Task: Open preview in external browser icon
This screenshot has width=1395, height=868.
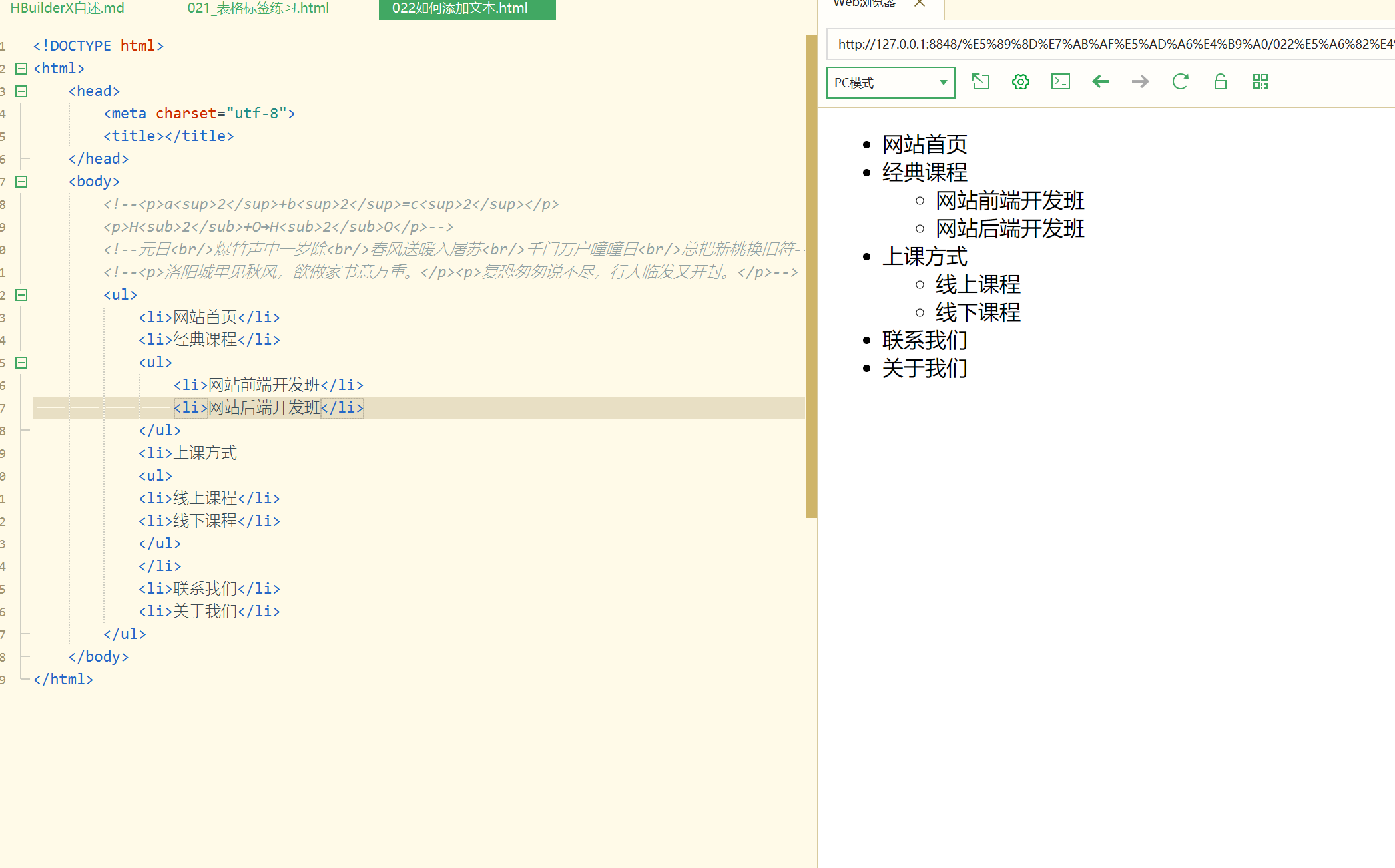Action: point(980,82)
